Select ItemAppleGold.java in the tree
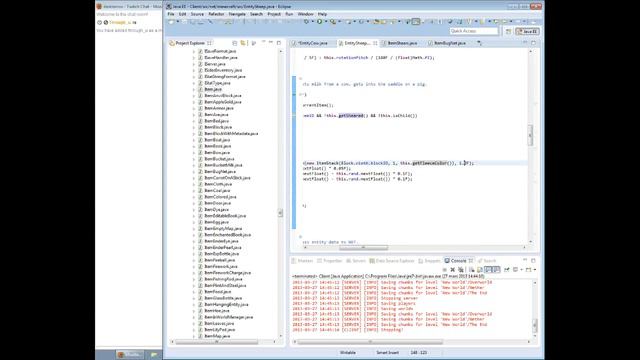The width and height of the screenshot is (640, 360). pyautogui.click(x=222, y=102)
